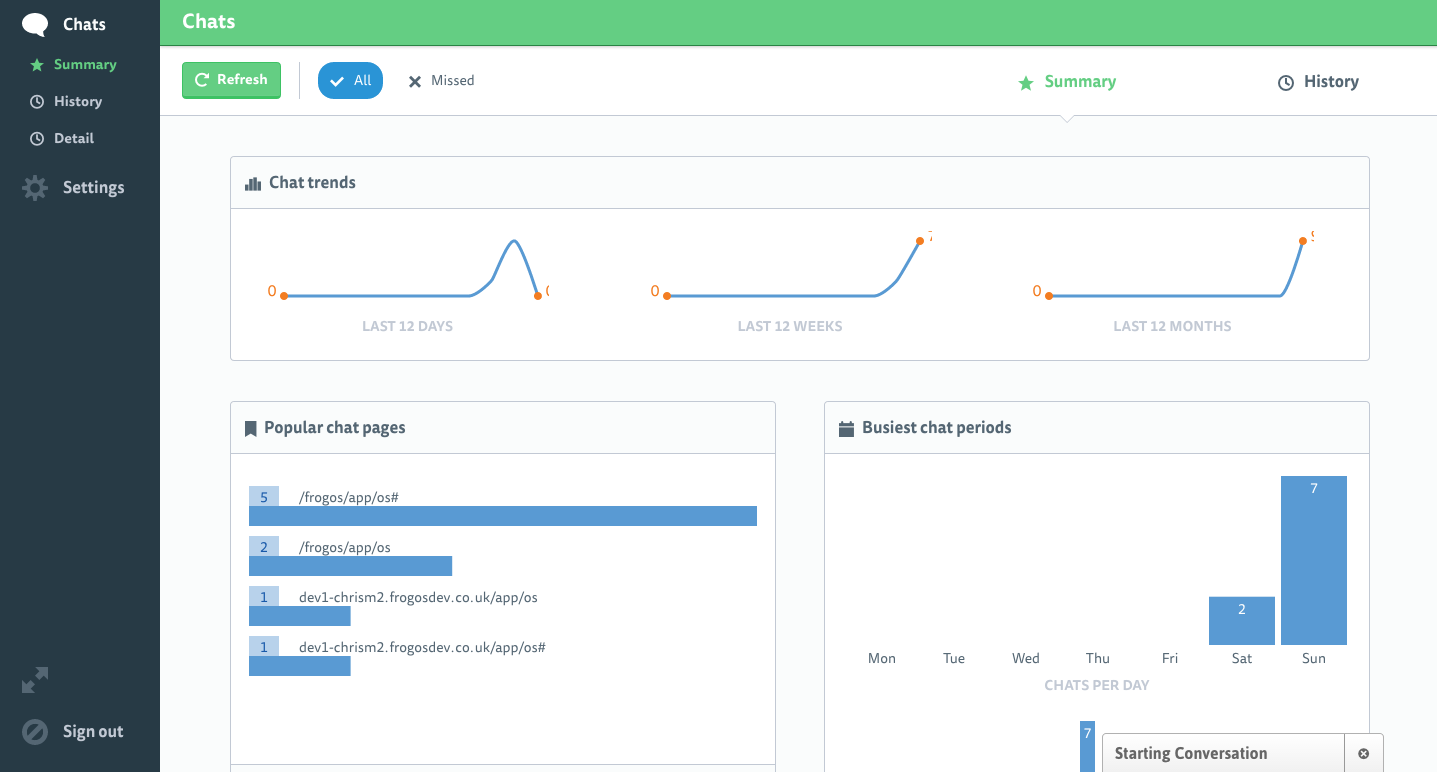Click the Last 12 Weeks trend line
The width and height of the screenshot is (1437, 772).
793,269
